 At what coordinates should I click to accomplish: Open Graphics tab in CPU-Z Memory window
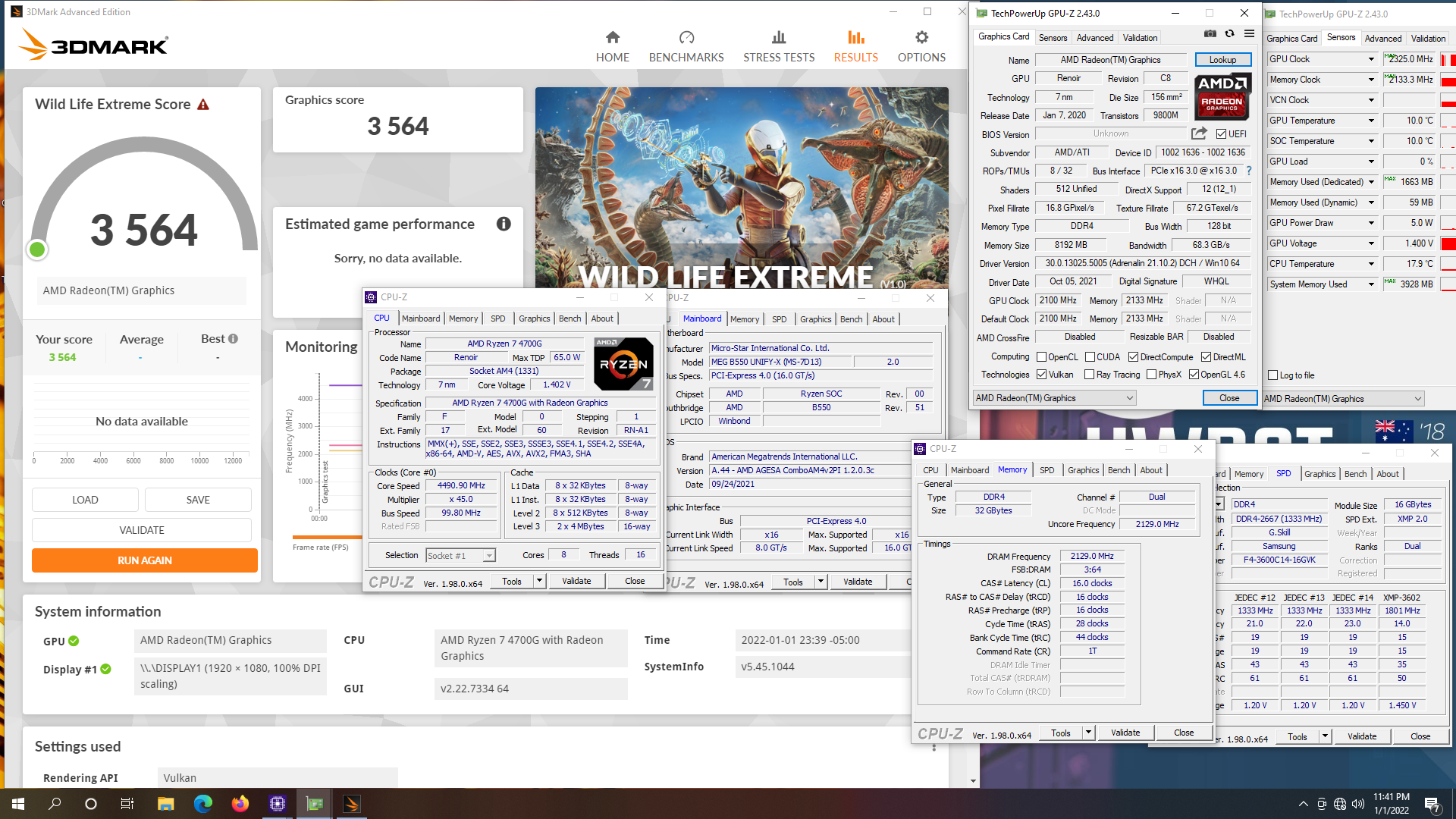(1083, 470)
